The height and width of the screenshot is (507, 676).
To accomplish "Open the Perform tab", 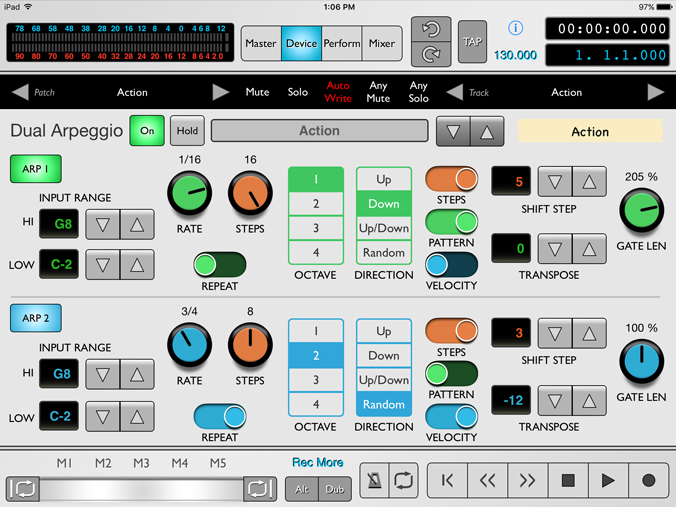I will (x=341, y=43).
